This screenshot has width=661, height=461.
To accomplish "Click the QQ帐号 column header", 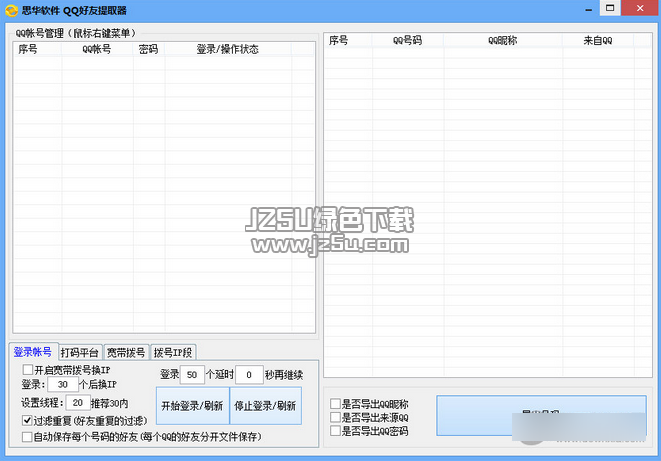I will [x=97, y=49].
